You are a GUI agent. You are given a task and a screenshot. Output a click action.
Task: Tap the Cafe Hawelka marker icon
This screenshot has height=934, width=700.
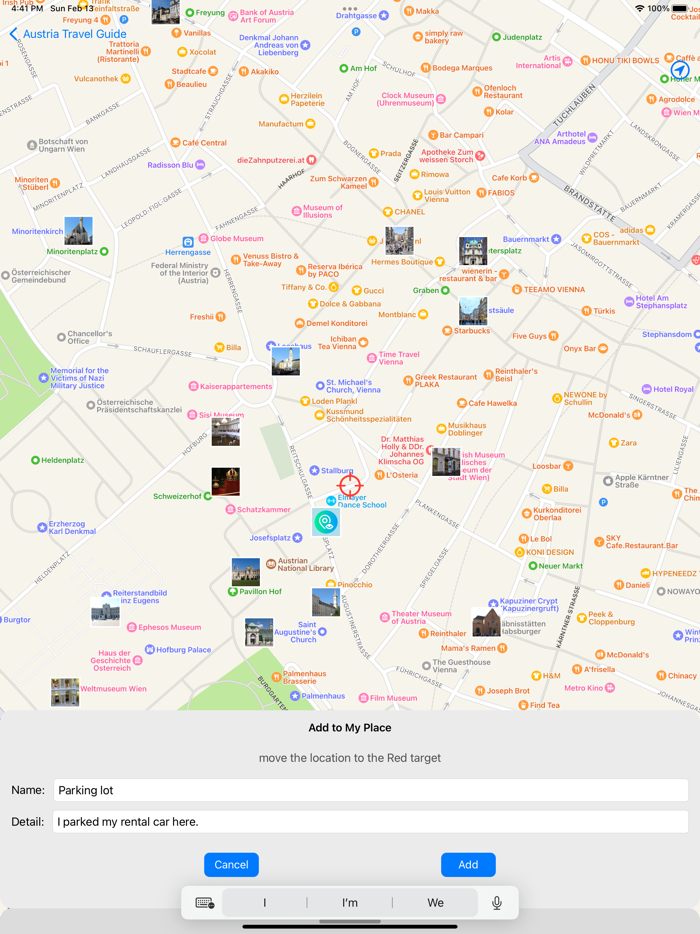462,403
